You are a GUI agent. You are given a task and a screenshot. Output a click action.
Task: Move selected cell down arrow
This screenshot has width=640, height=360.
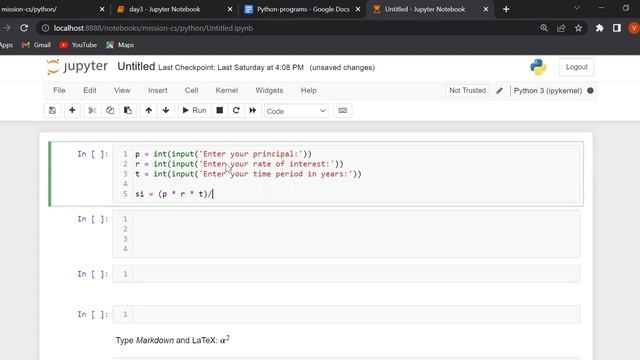[x=166, y=111]
